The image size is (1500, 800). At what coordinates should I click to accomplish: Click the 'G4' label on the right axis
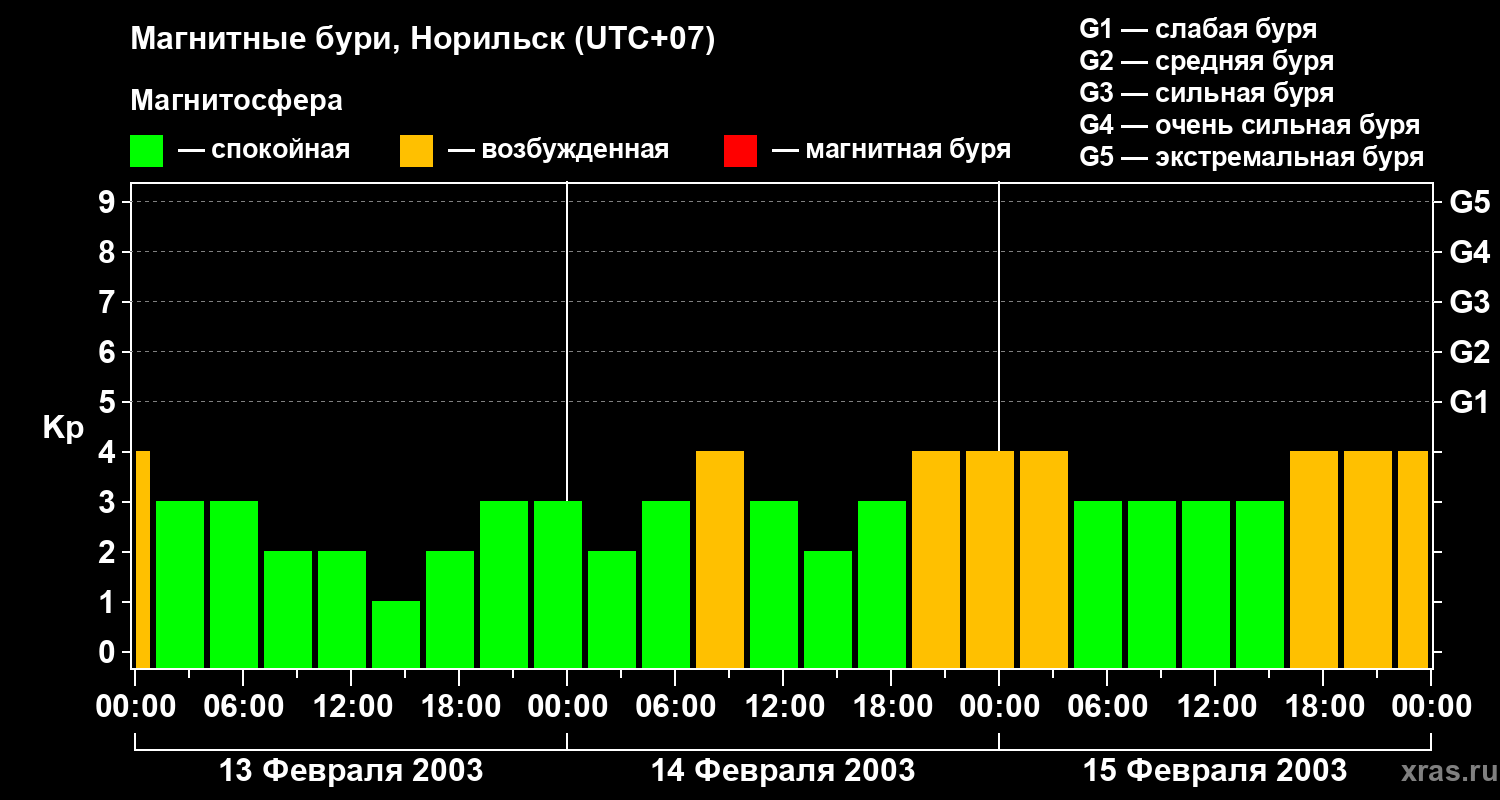tap(1469, 253)
